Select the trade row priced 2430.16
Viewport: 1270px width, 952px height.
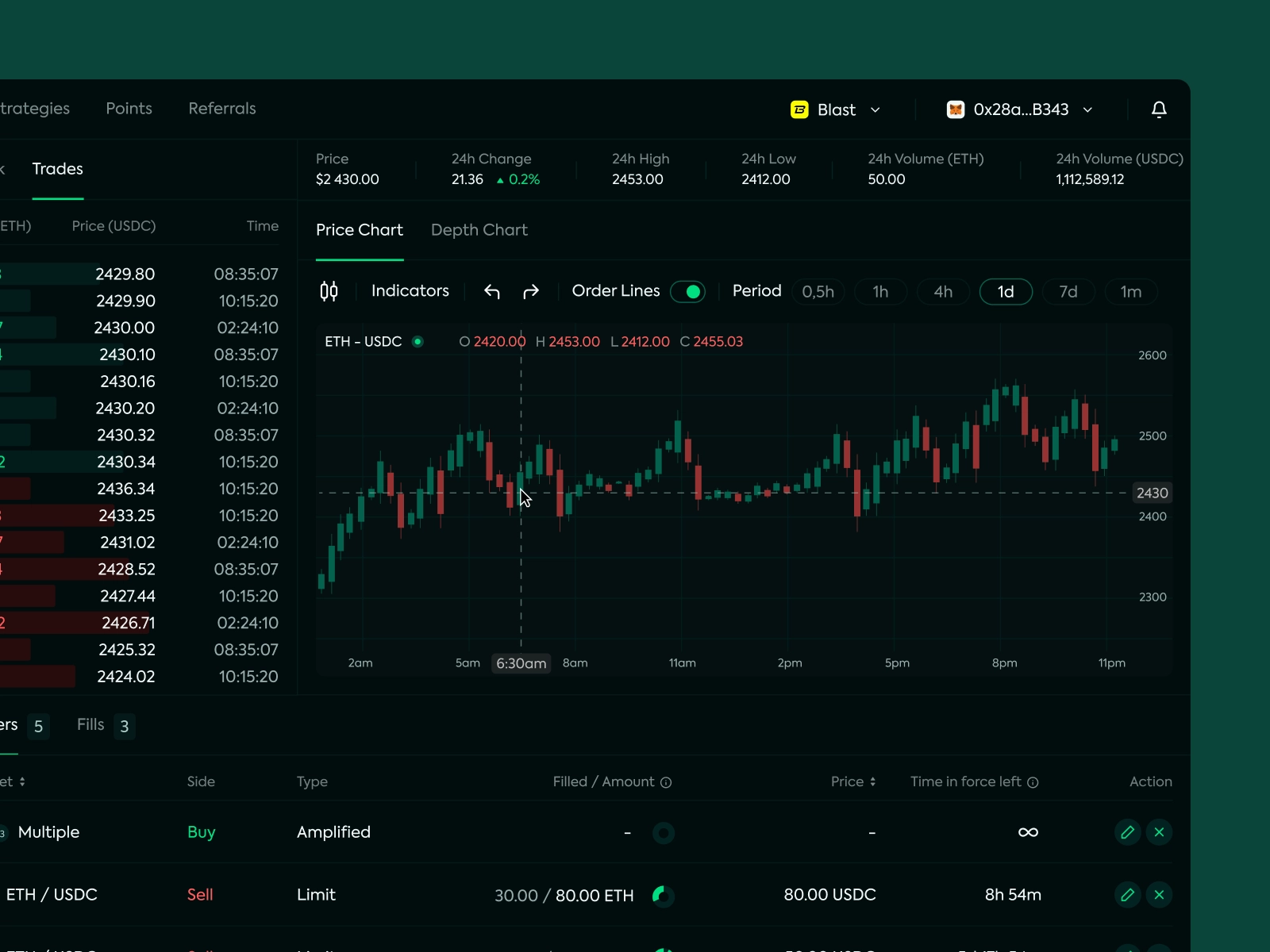pyautogui.click(x=139, y=382)
